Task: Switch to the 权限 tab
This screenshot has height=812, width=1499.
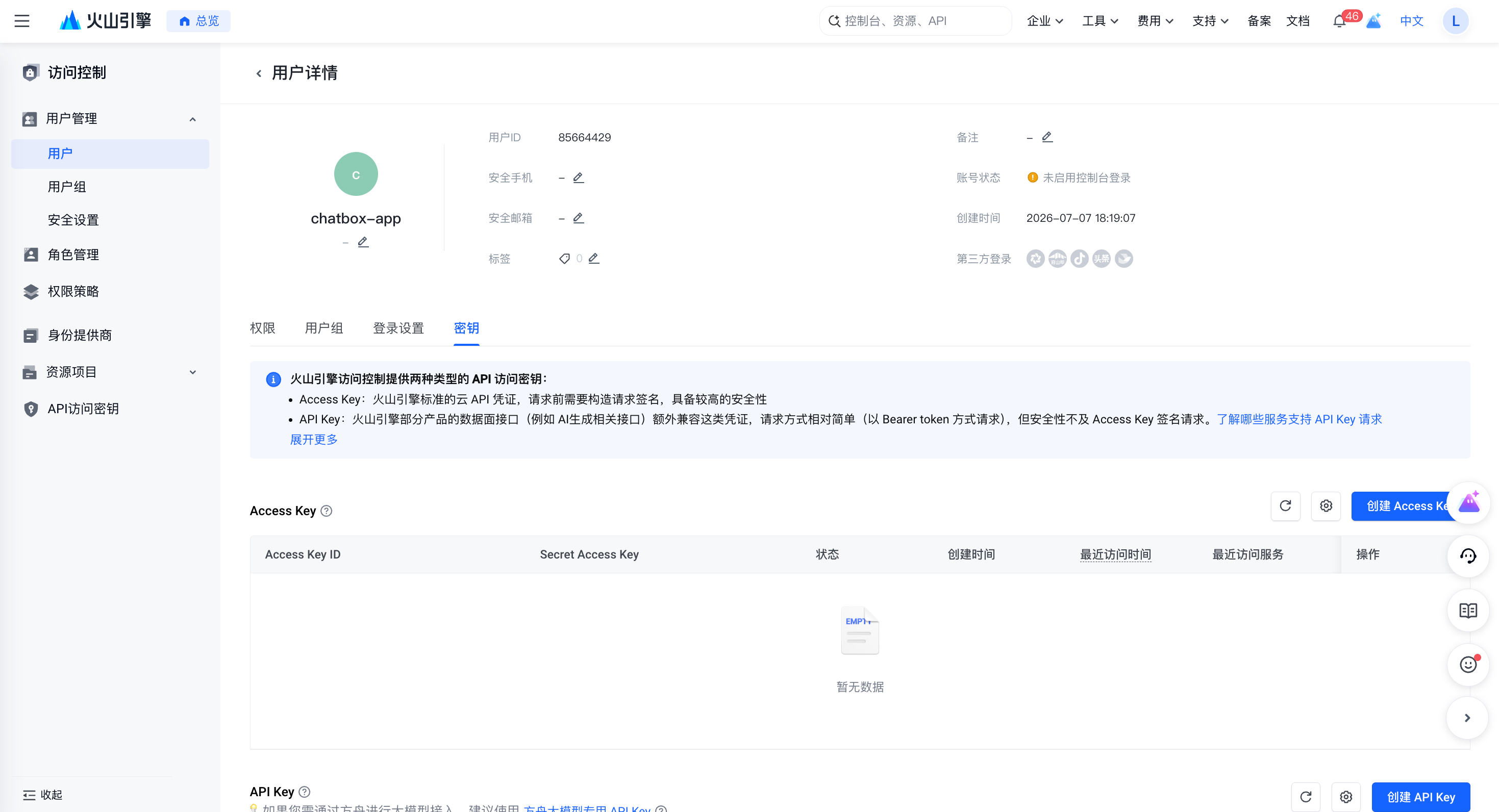Action: point(262,328)
